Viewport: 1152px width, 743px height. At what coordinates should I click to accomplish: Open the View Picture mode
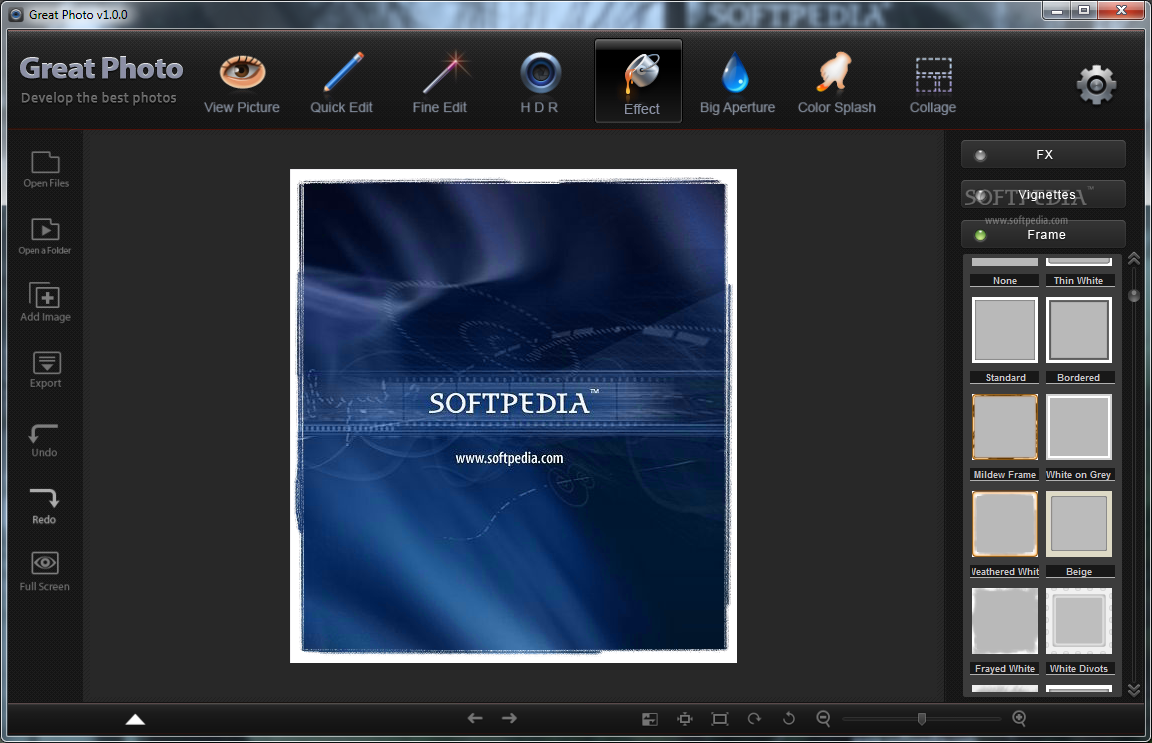coord(242,83)
